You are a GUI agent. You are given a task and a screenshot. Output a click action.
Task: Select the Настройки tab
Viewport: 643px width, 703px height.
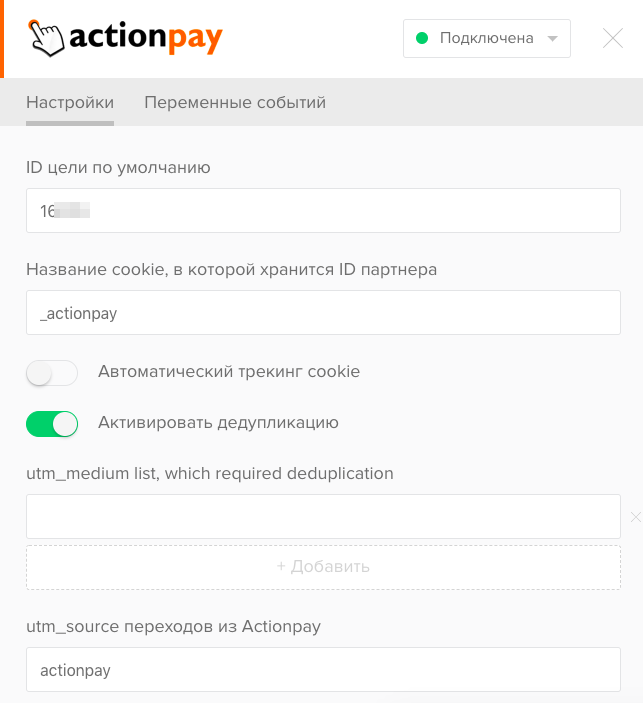tap(70, 102)
